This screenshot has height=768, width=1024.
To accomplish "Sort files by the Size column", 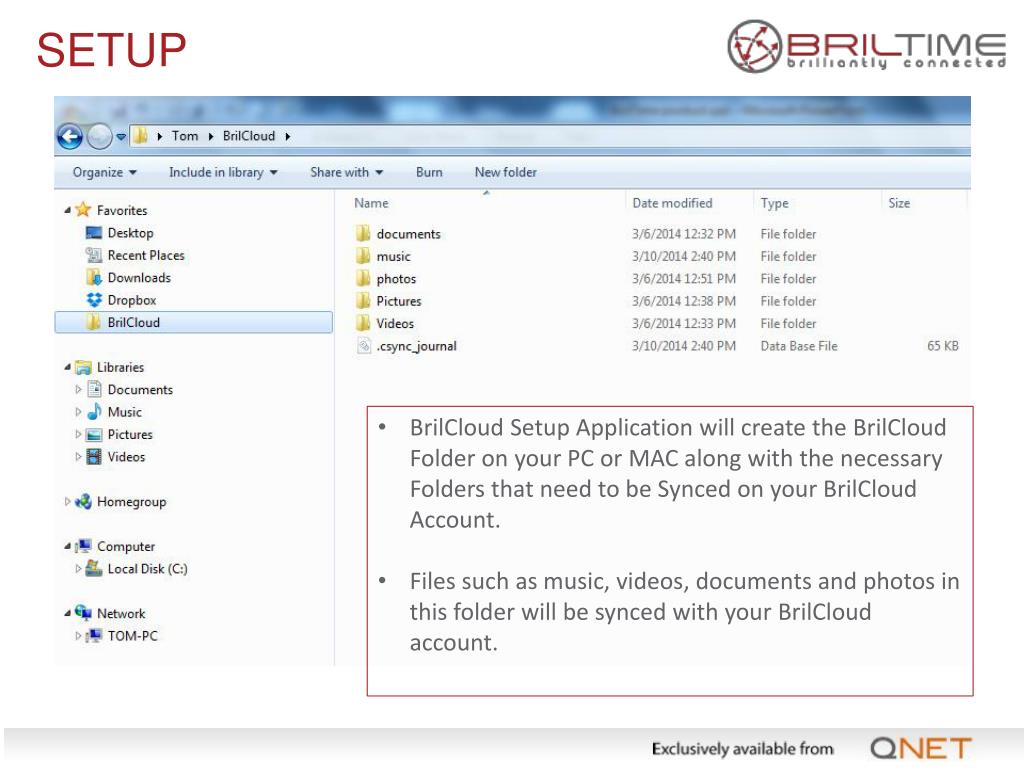I will (x=899, y=203).
